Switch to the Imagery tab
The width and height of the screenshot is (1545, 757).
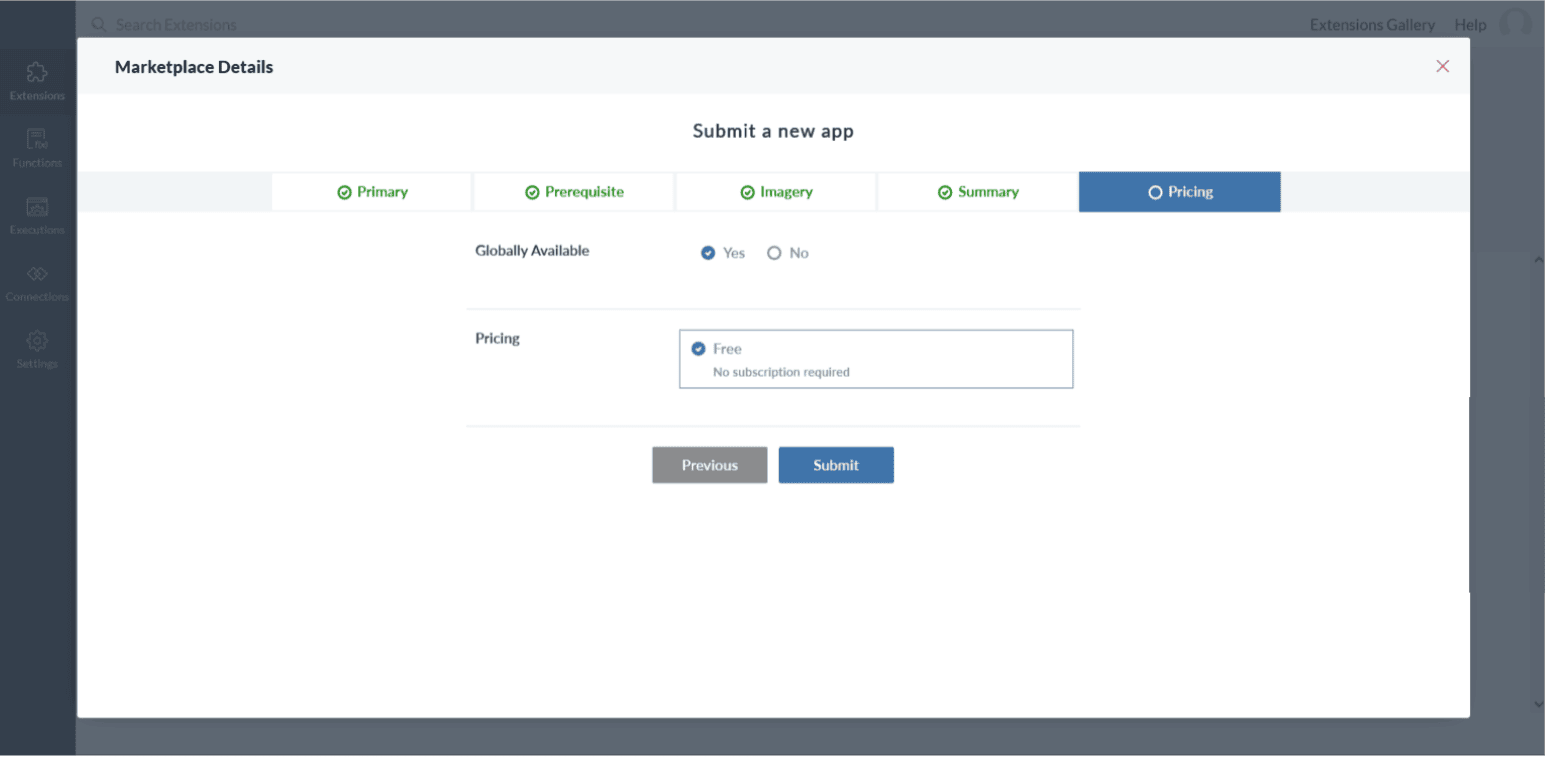click(775, 191)
